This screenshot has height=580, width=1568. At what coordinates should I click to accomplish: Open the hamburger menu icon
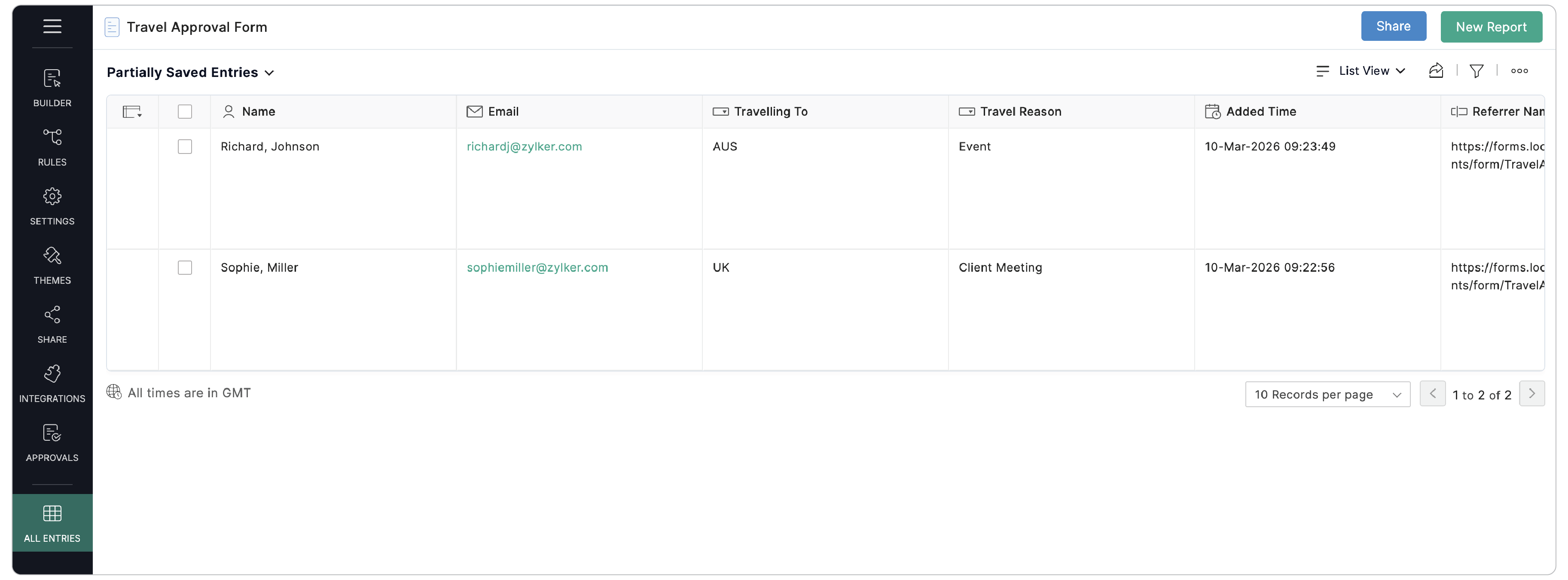coord(52,26)
